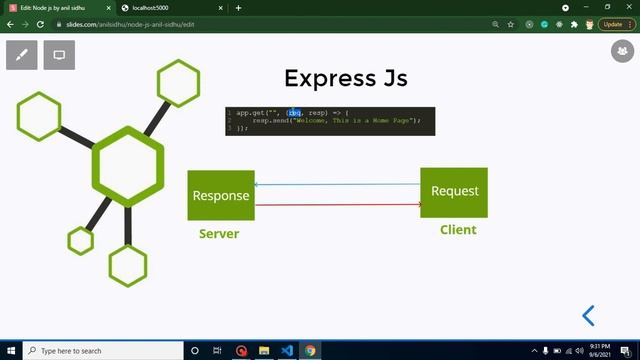
Task: View site lock information icon
Action: [x=59, y=24]
